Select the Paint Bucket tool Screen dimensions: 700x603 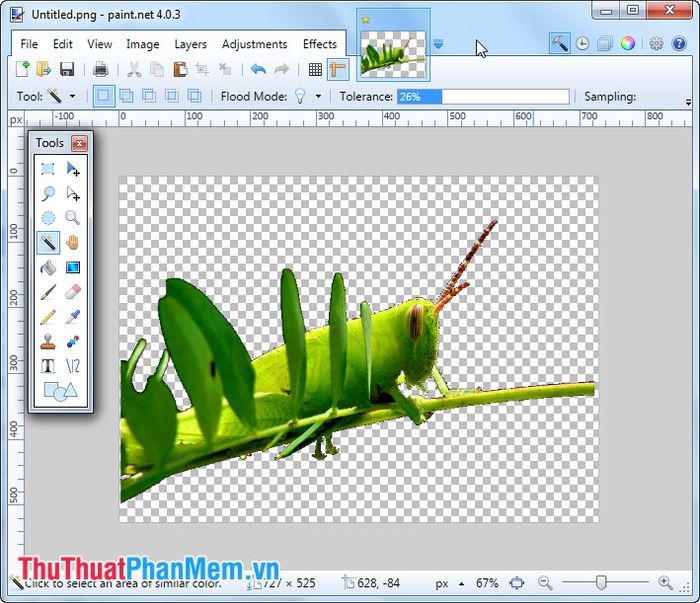point(48,268)
